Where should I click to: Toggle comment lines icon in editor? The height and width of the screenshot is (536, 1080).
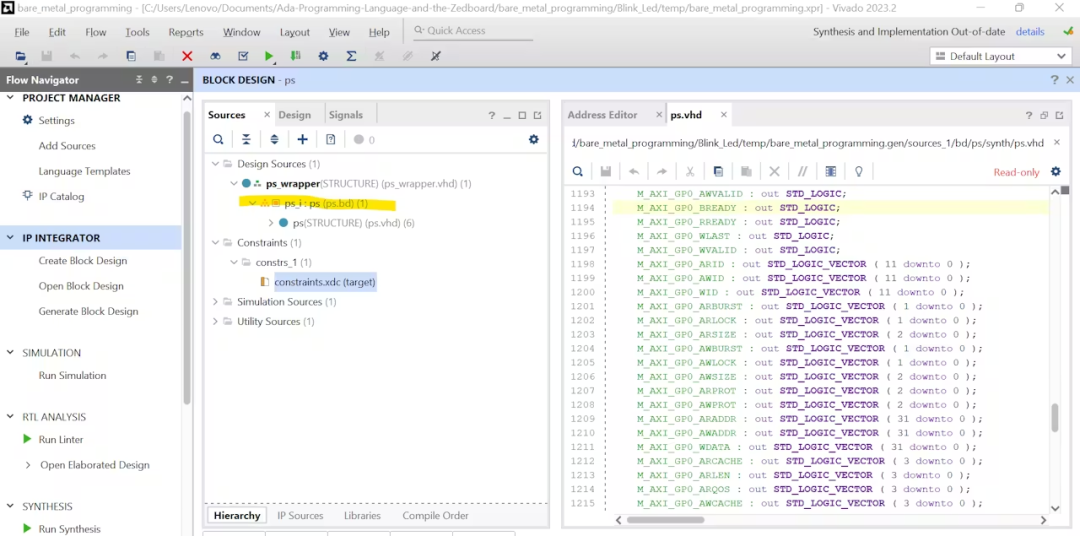pos(802,171)
